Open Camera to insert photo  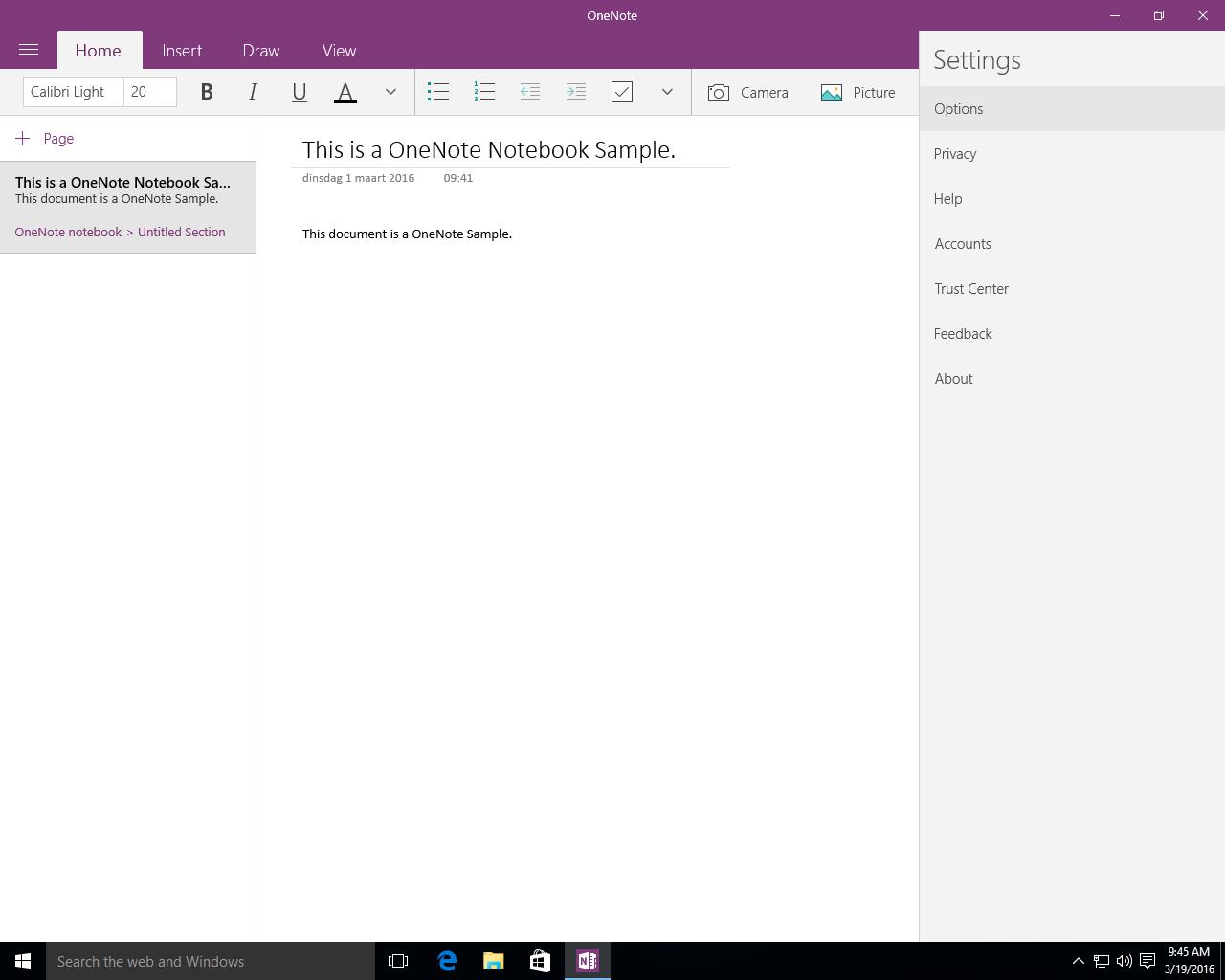[748, 92]
